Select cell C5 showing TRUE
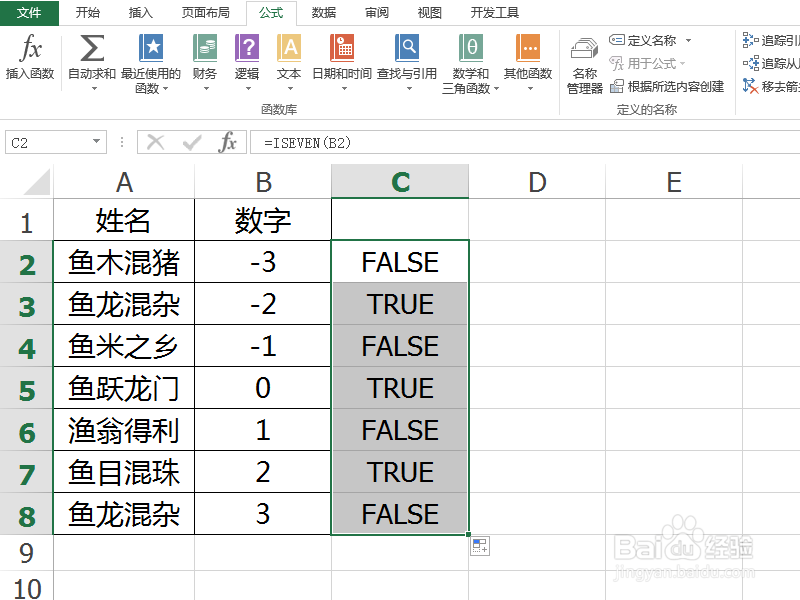The width and height of the screenshot is (800, 600). coord(400,388)
